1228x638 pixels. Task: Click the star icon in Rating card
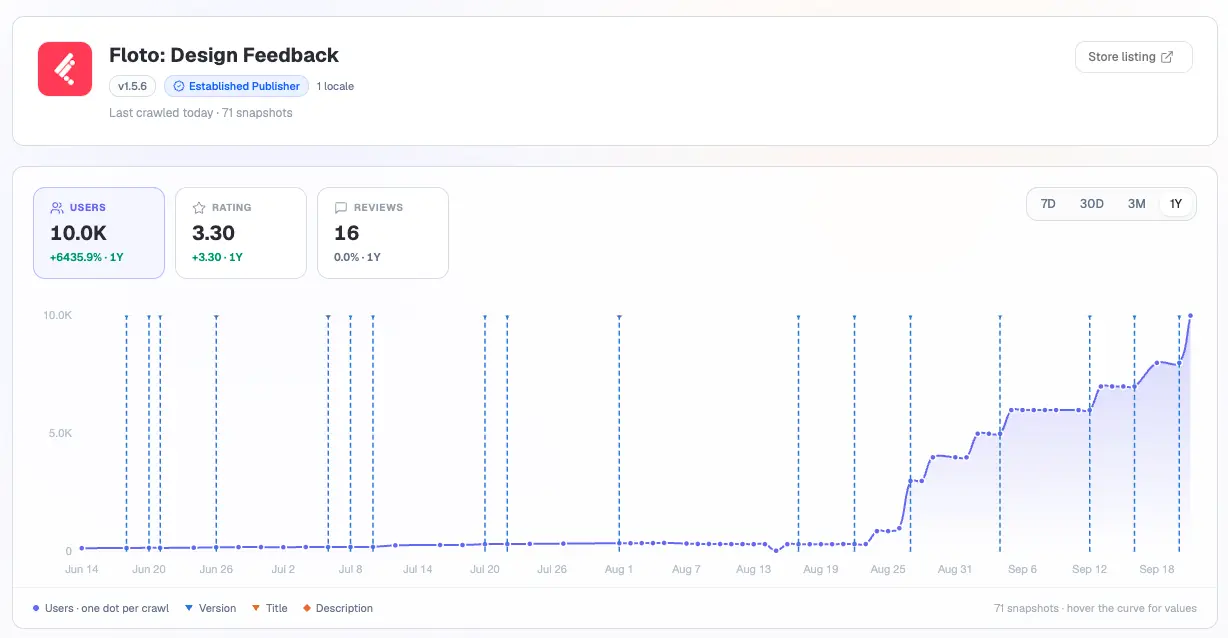199,208
